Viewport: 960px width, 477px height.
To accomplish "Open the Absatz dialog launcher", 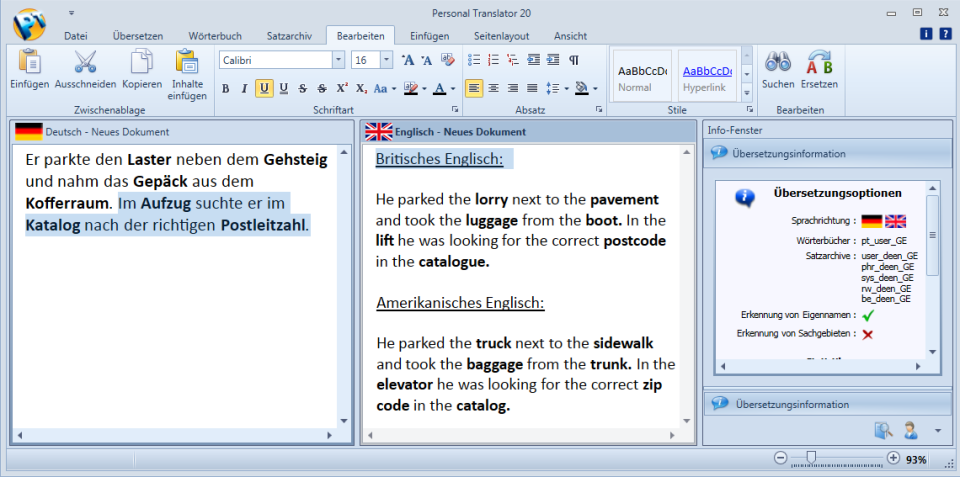I will tap(598, 110).
